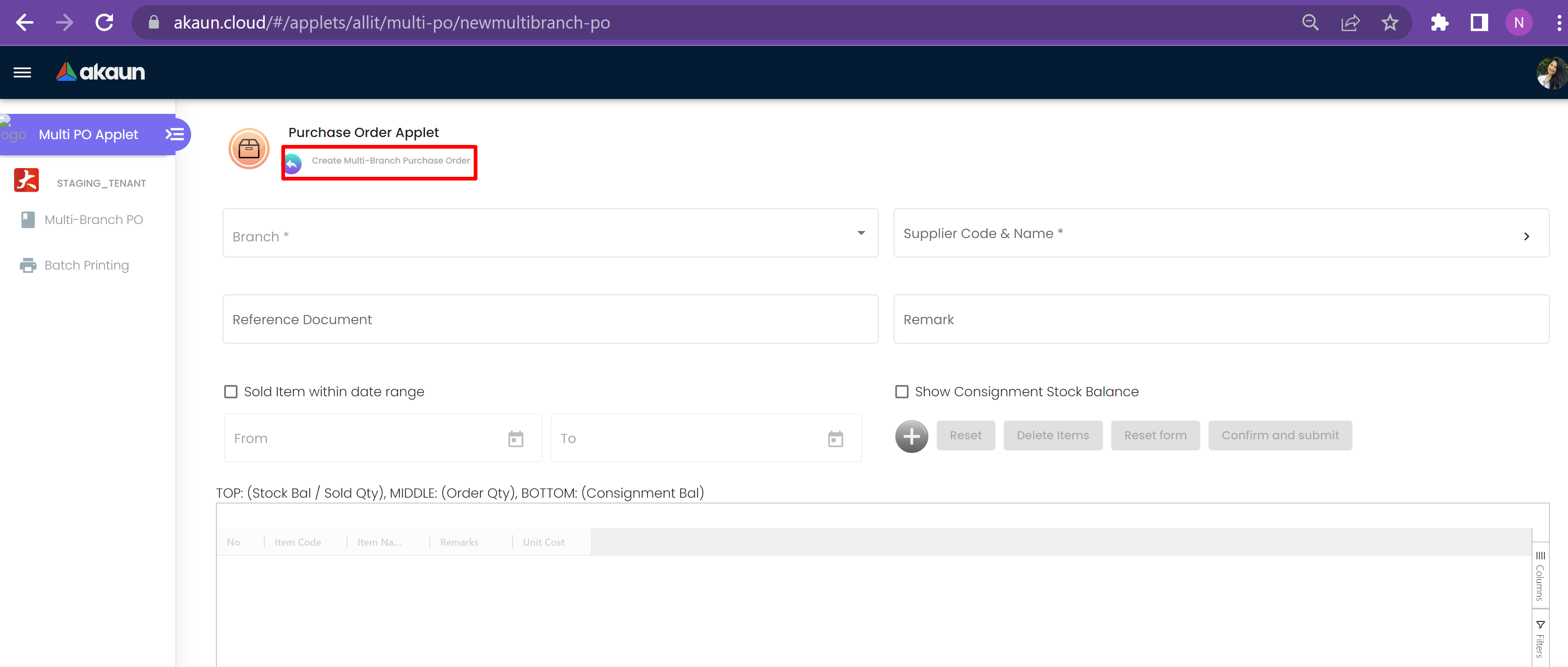
Task: Click the browser extensions puzzle icon
Action: click(1439, 22)
